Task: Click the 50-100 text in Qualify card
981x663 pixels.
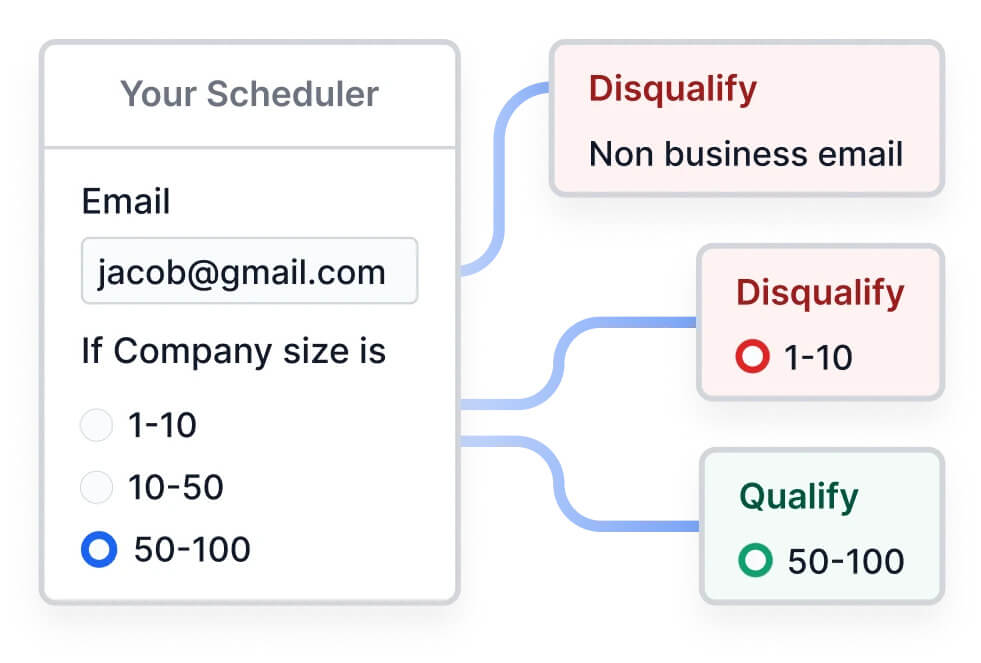Action: (845, 562)
